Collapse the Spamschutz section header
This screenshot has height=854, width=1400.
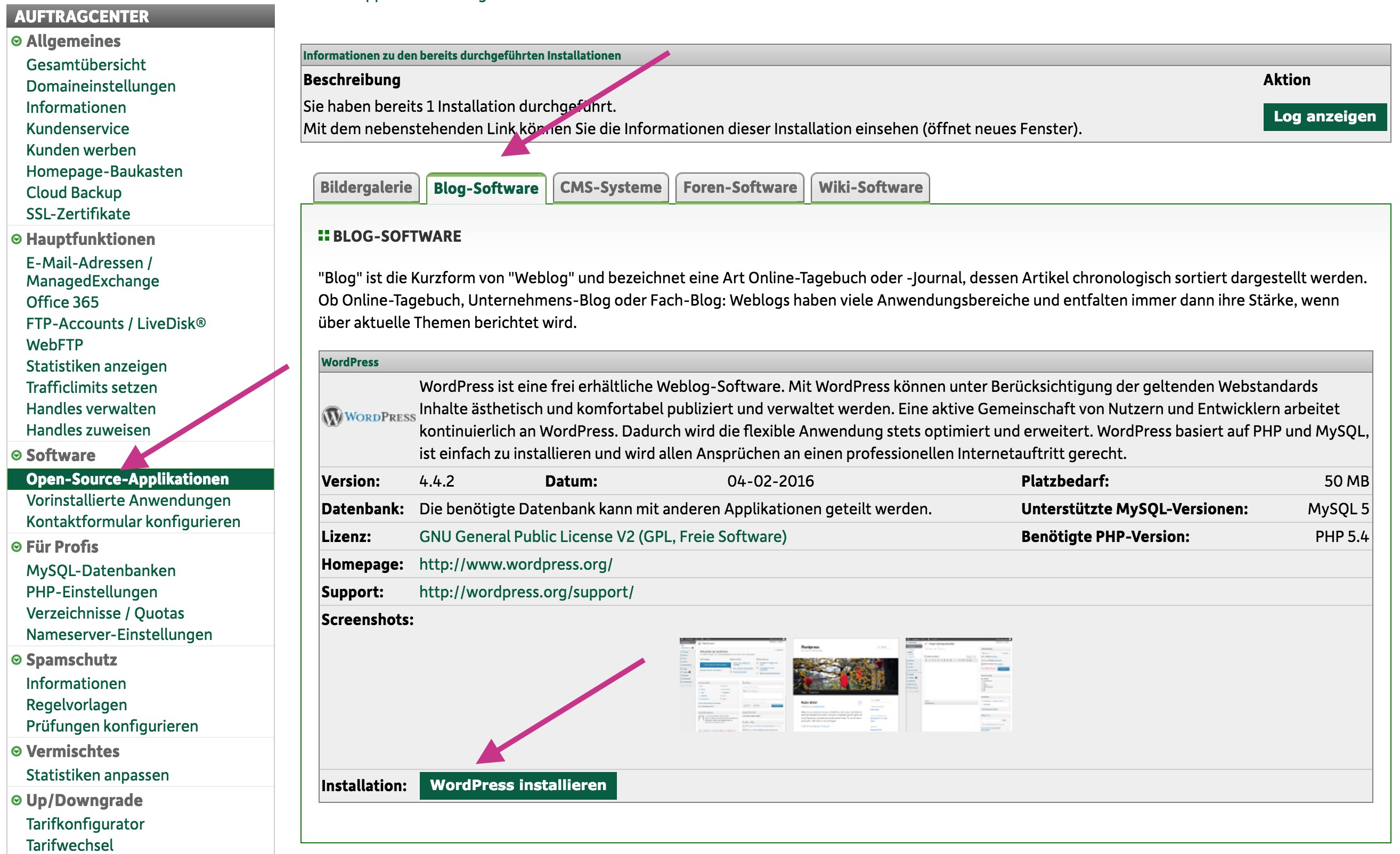[71, 660]
